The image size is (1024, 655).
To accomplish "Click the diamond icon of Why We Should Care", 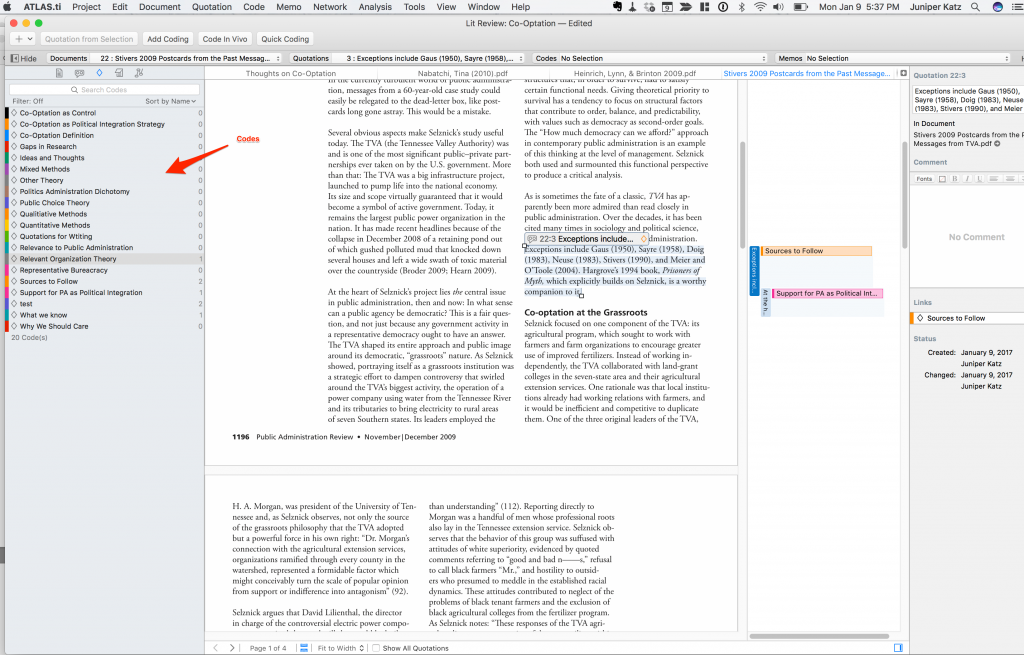I will pyautogui.click(x=14, y=326).
